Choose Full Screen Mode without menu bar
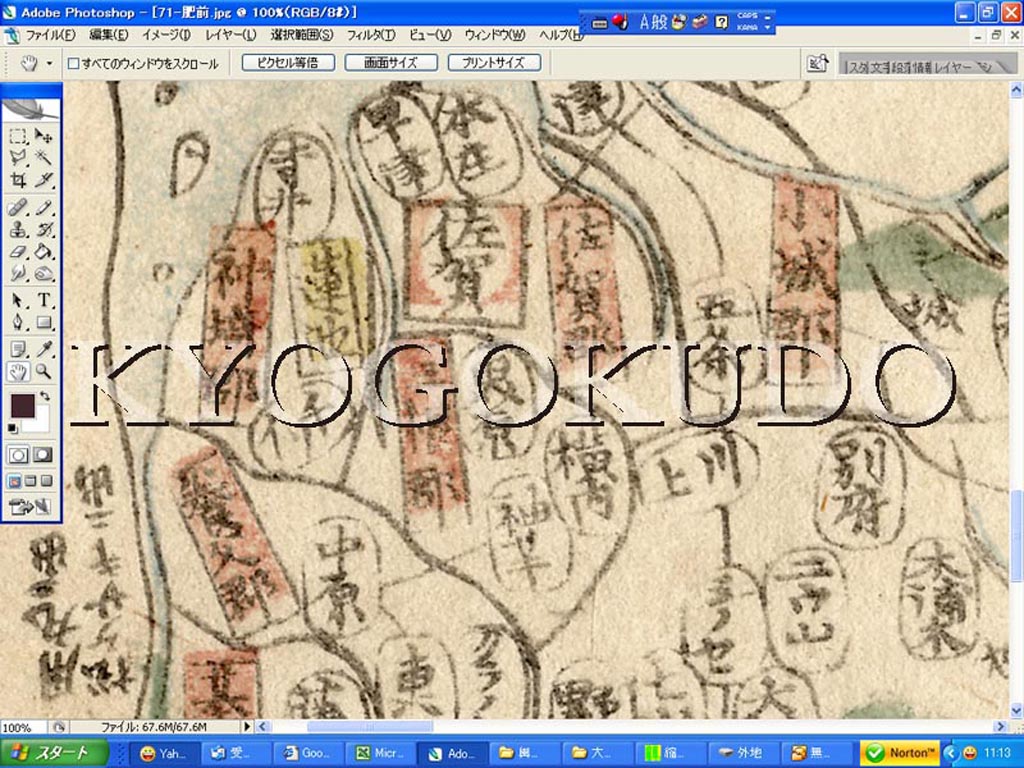The height and width of the screenshot is (768, 1024). pyautogui.click(x=46, y=481)
